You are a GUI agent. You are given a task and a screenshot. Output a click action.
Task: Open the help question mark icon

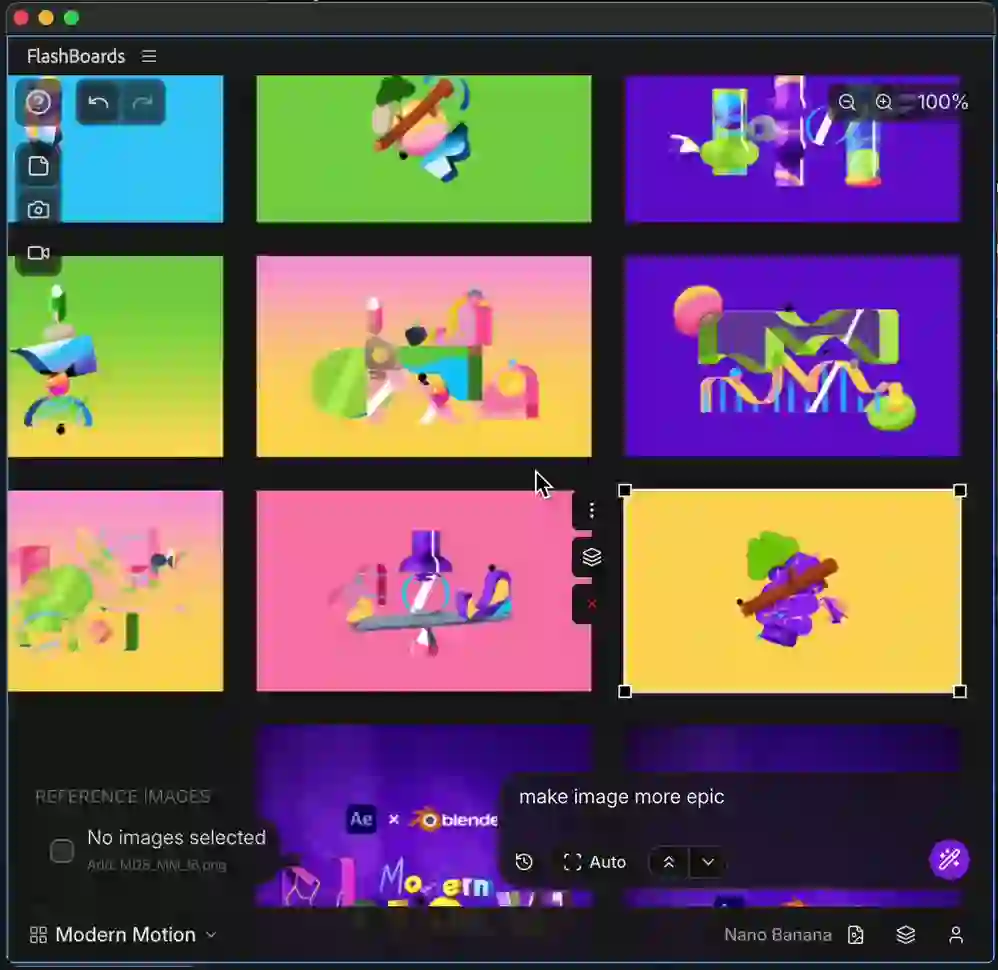tap(38, 102)
